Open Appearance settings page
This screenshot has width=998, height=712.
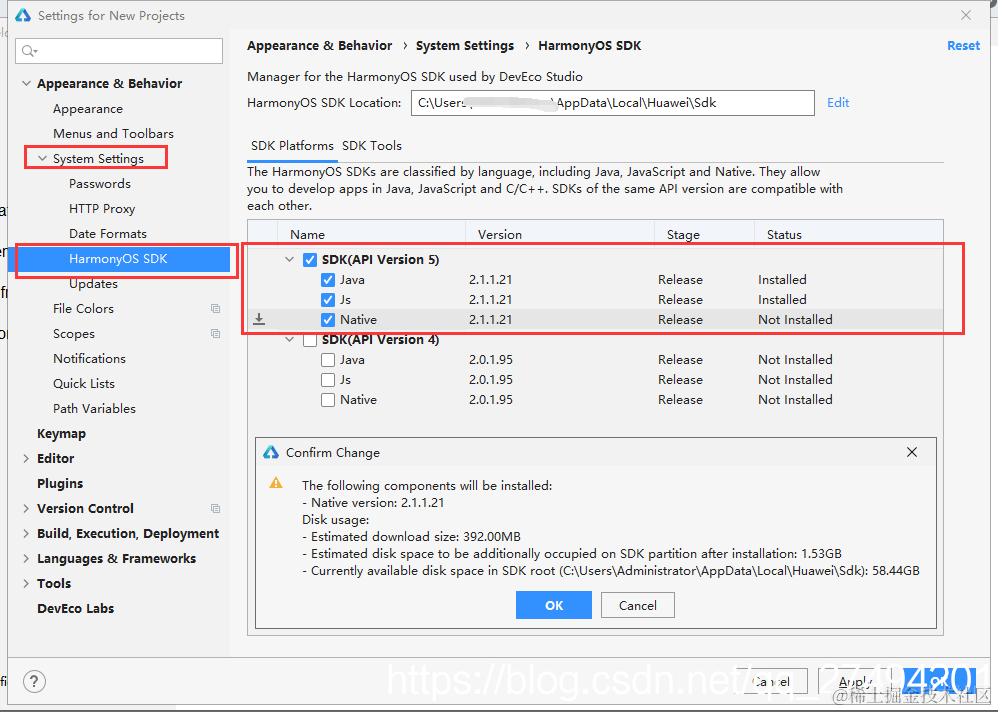(88, 109)
